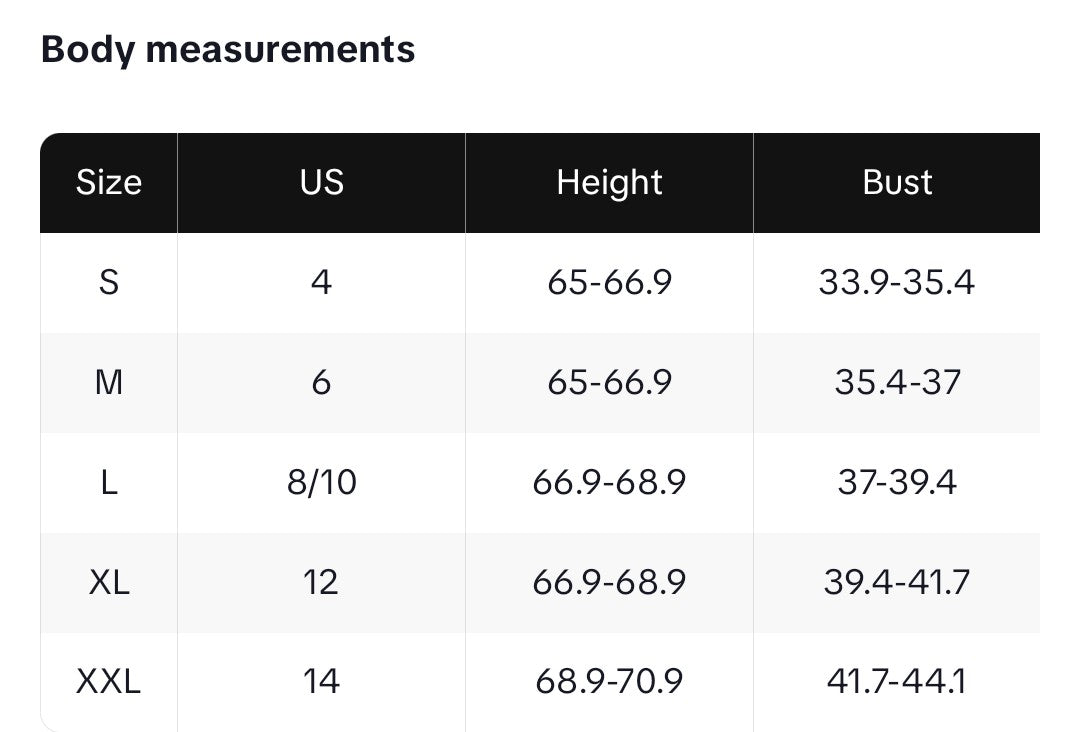Click US size 4 cell

click(321, 283)
